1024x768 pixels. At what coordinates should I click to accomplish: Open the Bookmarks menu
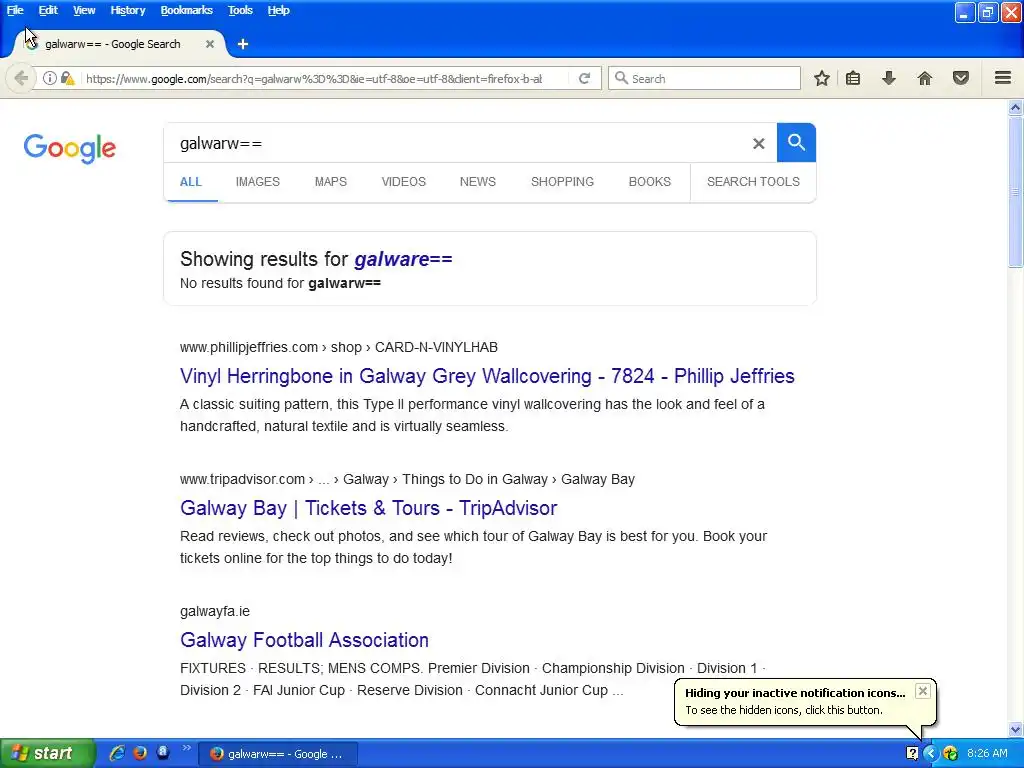pos(186,10)
